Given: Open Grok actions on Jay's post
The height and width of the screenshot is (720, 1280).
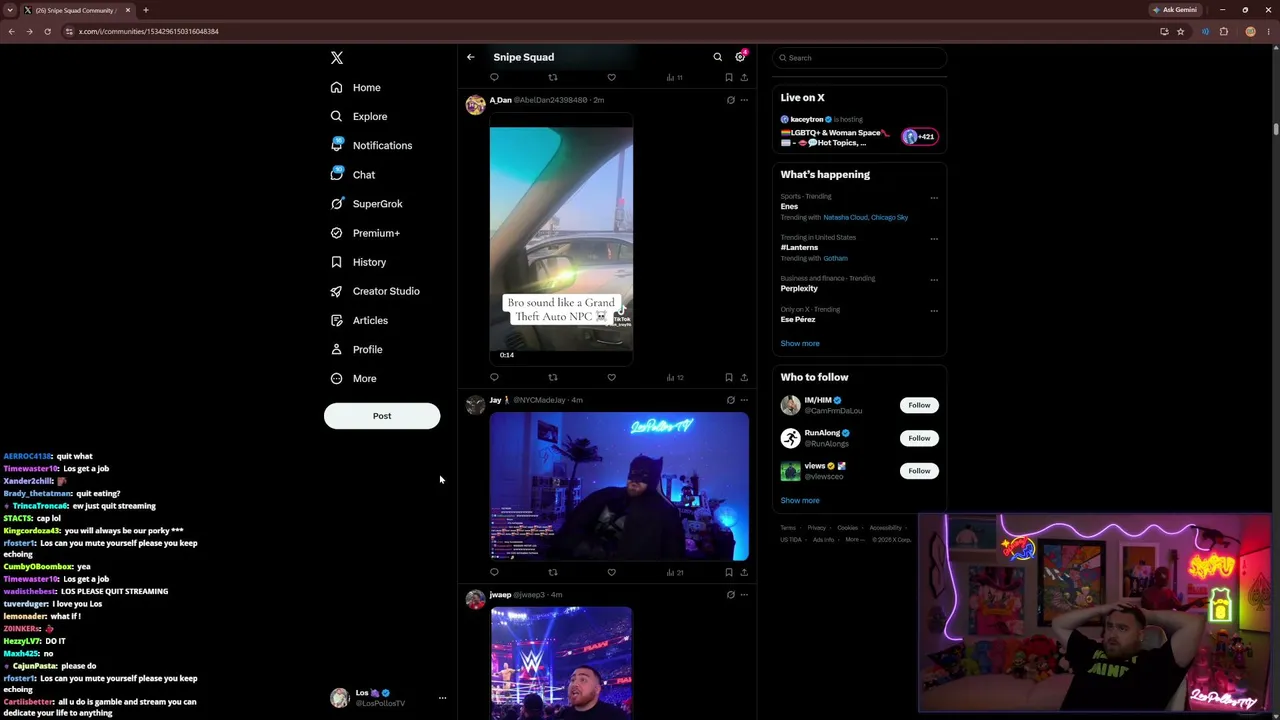Looking at the screenshot, I should 730,400.
